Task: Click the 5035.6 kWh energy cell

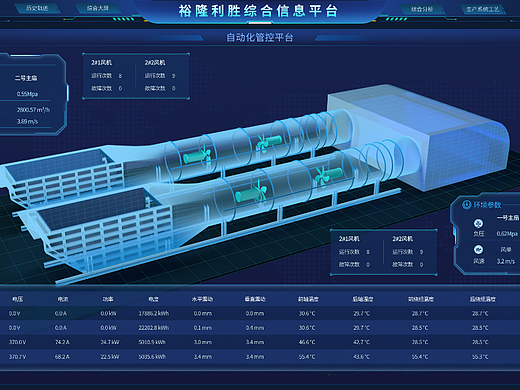Action: [x=152, y=357]
